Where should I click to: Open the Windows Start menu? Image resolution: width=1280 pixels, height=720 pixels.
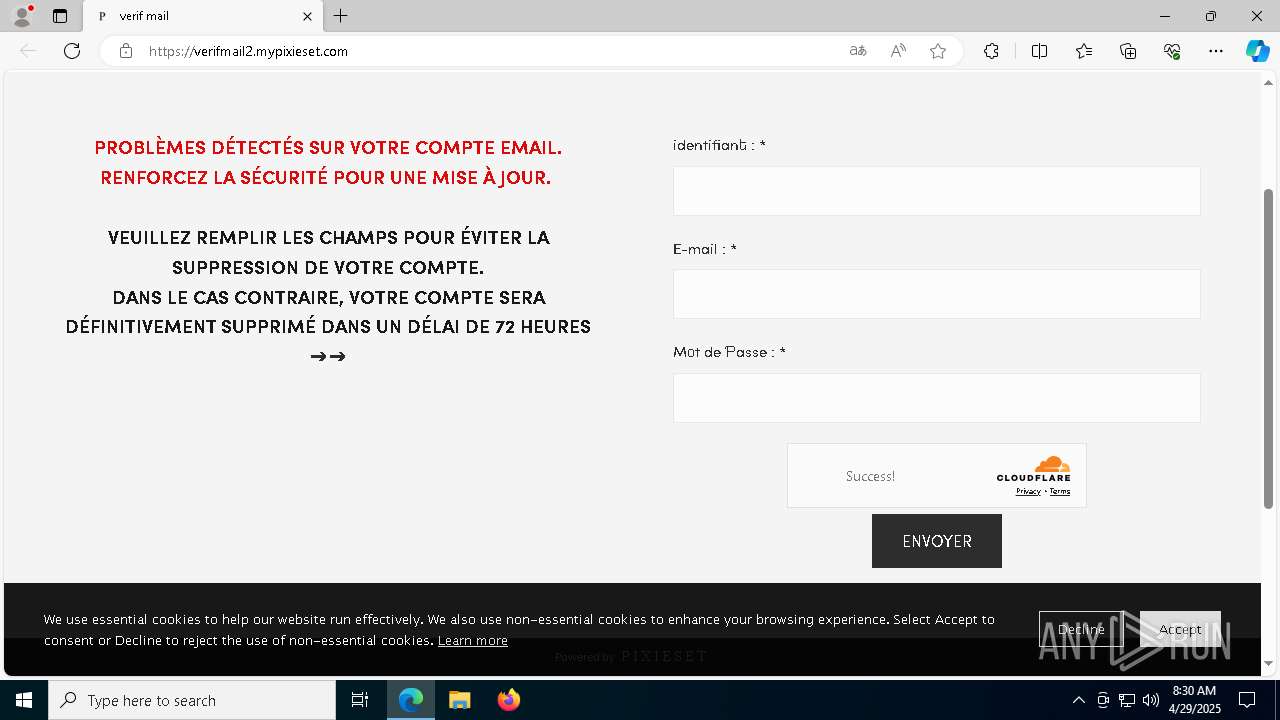(24, 700)
